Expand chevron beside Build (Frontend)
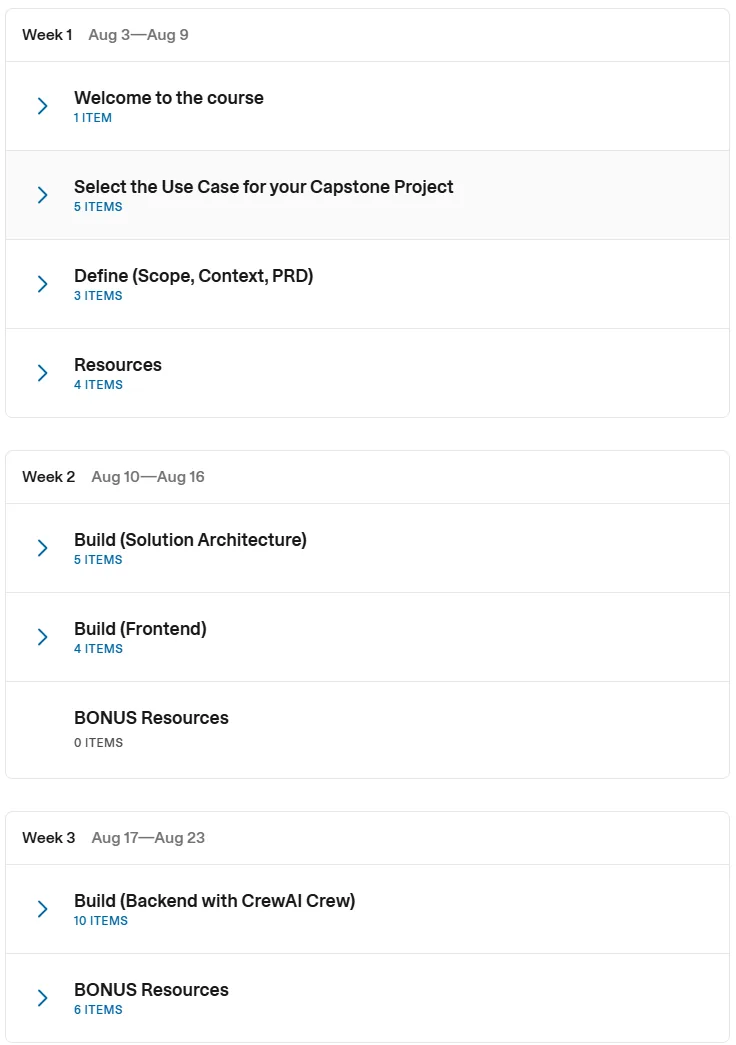 (42, 637)
